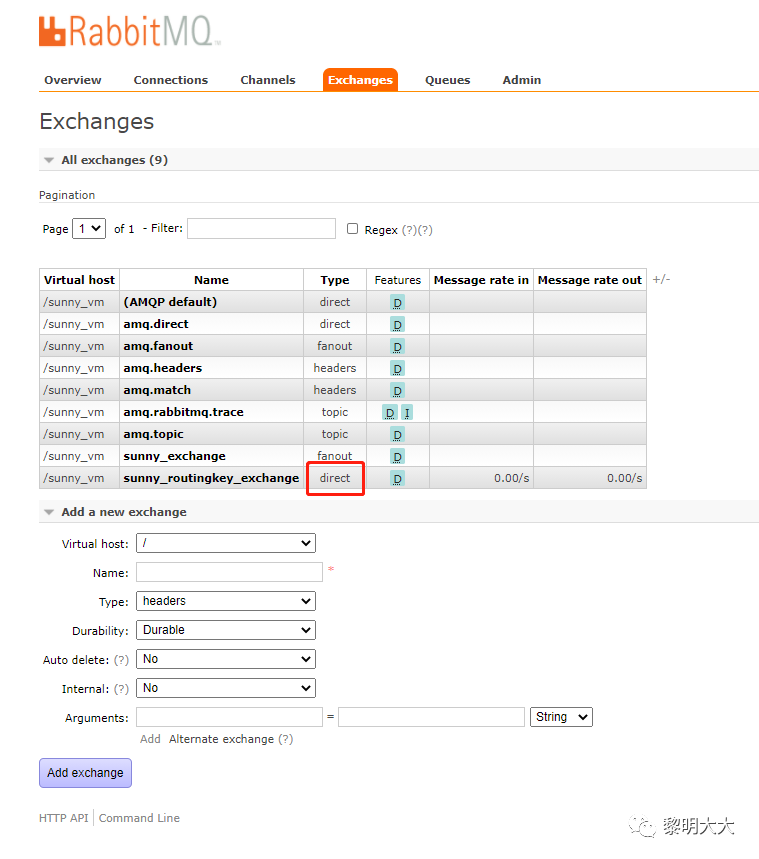Click the D durable badge for amq.direct
This screenshot has width=759, height=859.
(x=397, y=325)
